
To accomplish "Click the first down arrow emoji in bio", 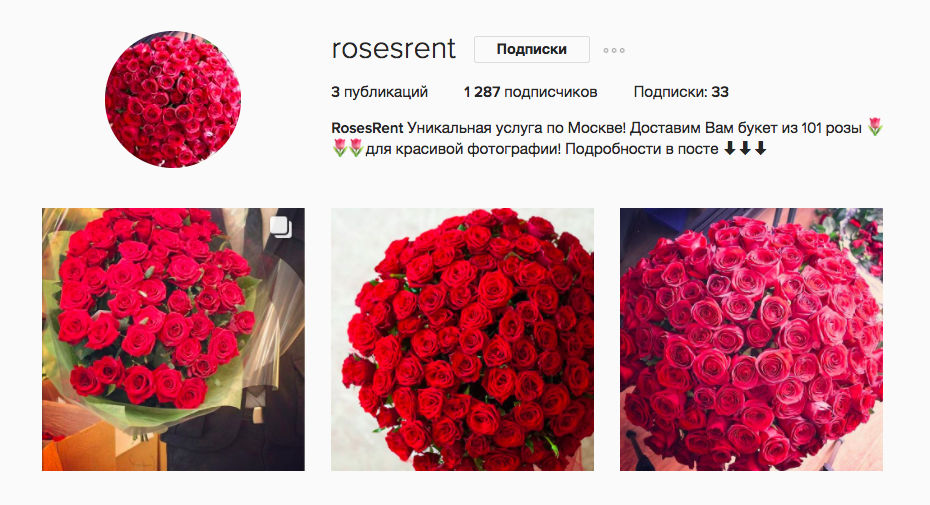I will (730, 148).
